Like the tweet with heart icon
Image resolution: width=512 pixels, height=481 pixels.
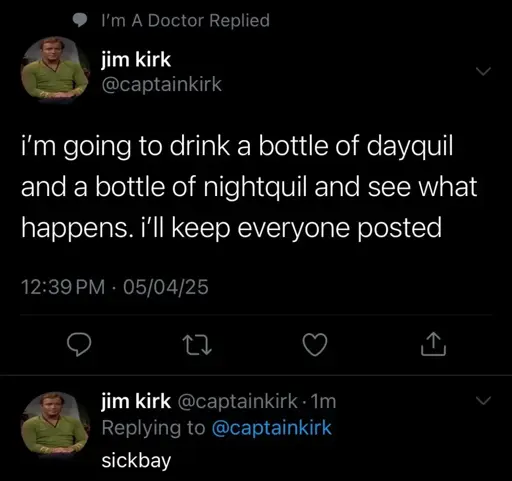pyautogui.click(x=315, y=345)
